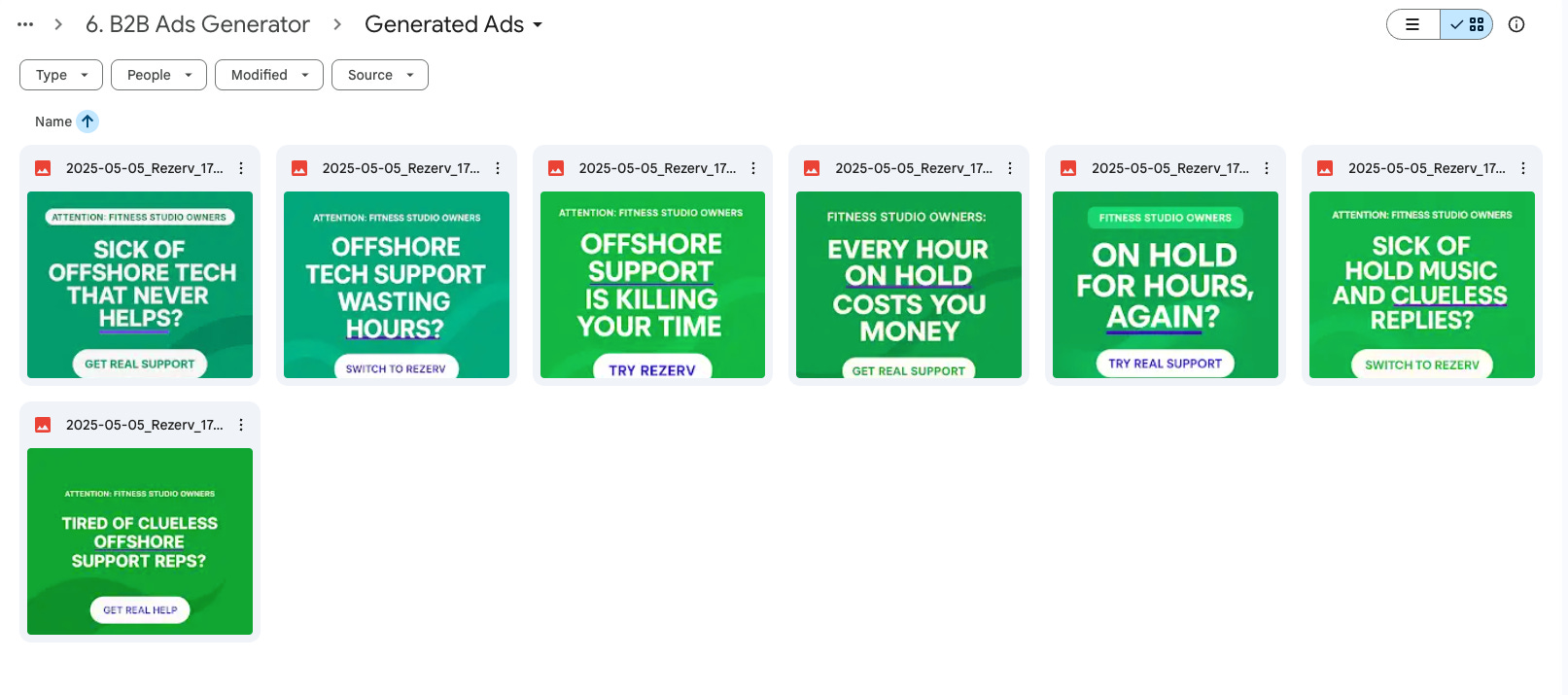Open more actions for the 'Sick of offshore tech' file
1568x695 pixels.
click(241, 168)
